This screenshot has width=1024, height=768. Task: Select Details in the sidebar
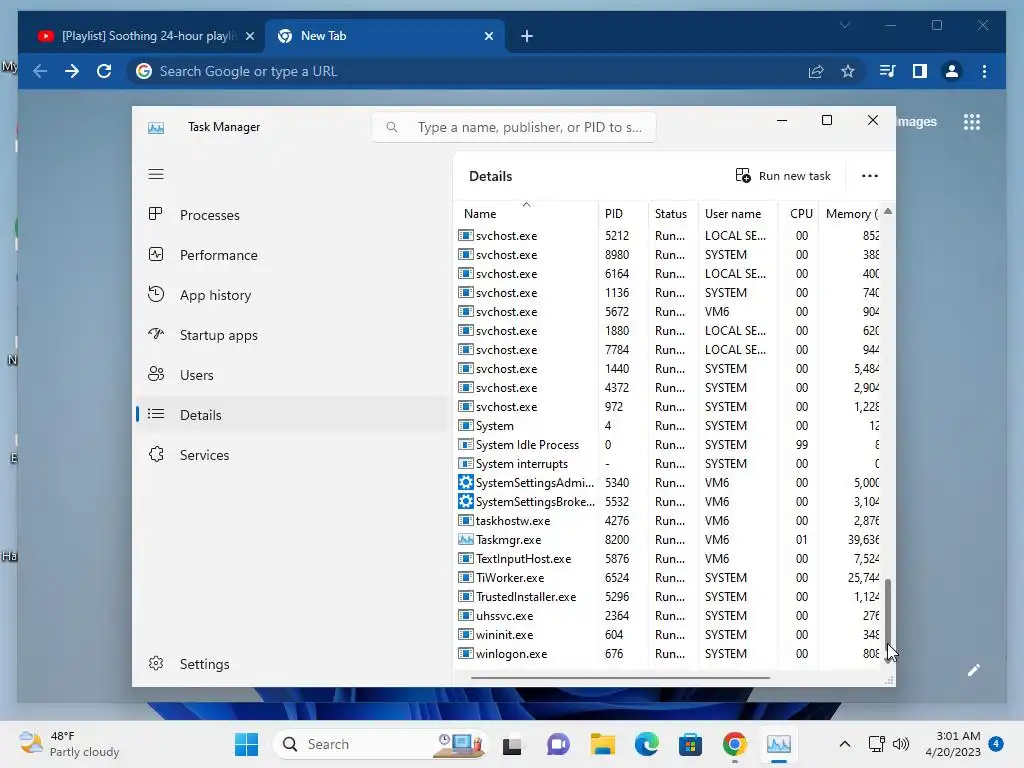coord(291,415)
